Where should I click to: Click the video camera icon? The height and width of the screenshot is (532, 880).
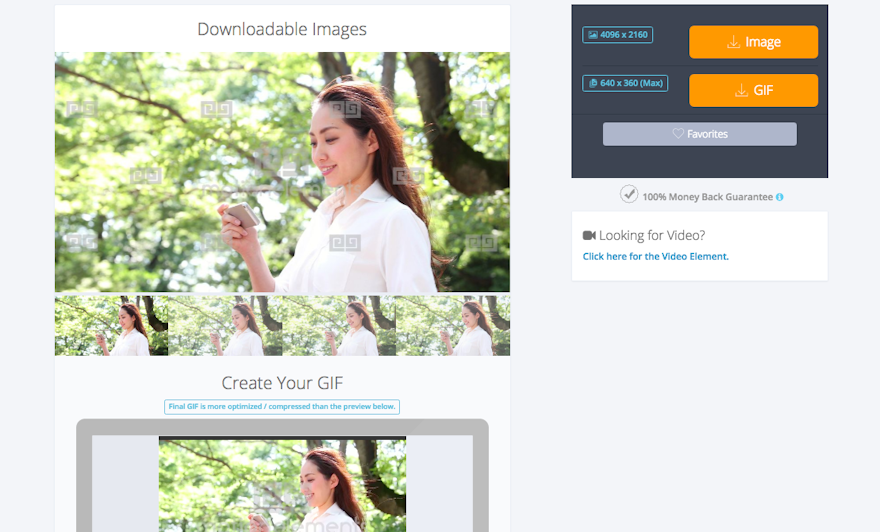[x=589, y=236]
